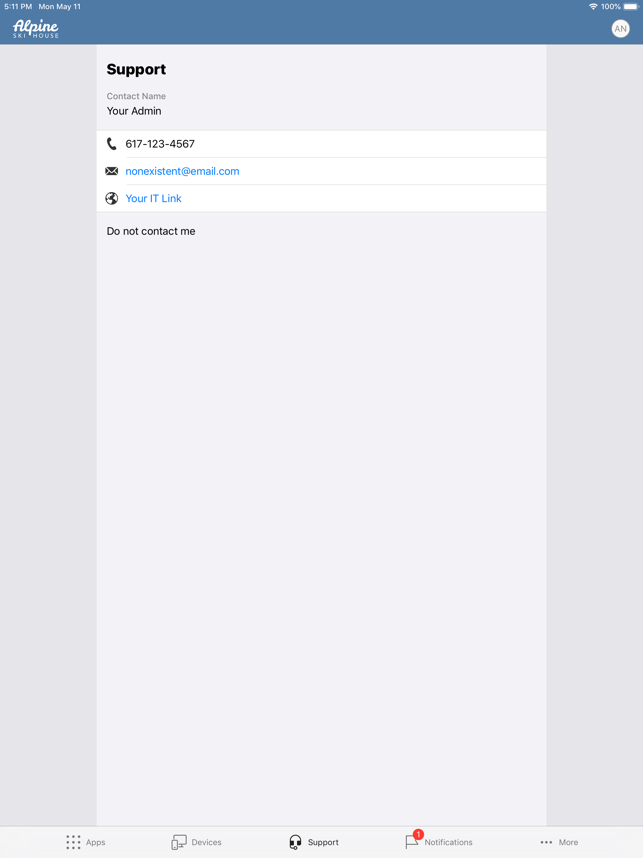The image size is (643, 858).
Task: Tap the Devices icon in tab bar
Action: 179,842
